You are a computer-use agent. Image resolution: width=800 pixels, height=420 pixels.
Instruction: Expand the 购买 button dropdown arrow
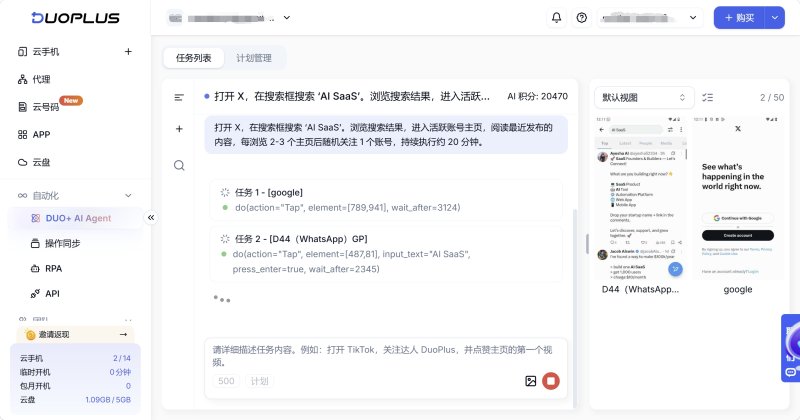[x=774, y=18]
